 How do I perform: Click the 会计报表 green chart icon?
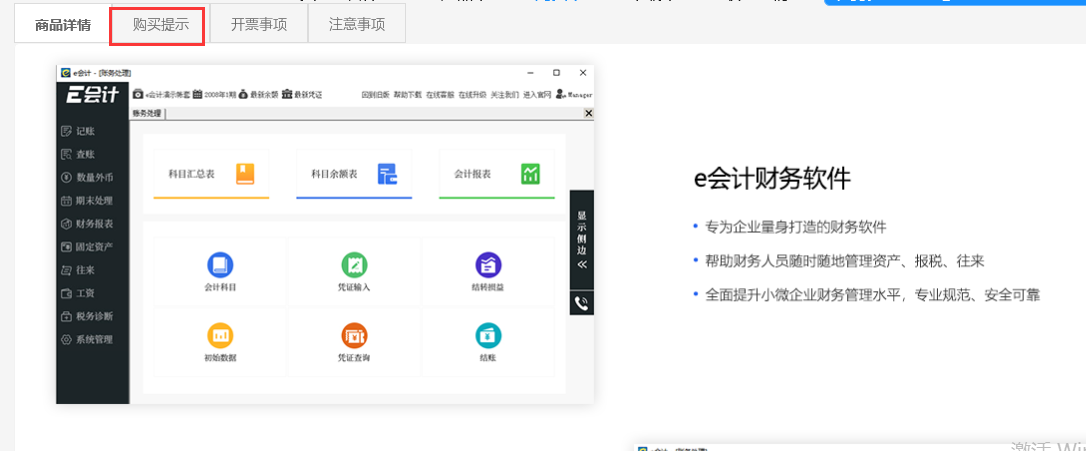(531, 174)
